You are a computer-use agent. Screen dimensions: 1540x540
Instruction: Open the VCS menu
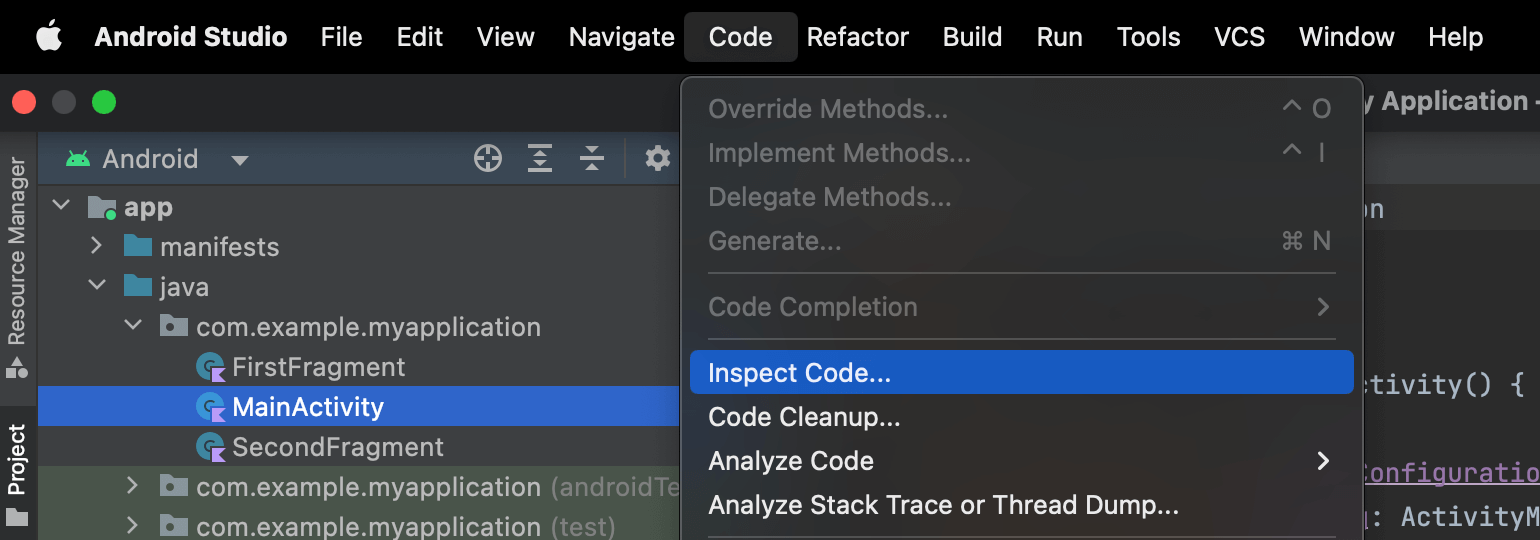1240,37
